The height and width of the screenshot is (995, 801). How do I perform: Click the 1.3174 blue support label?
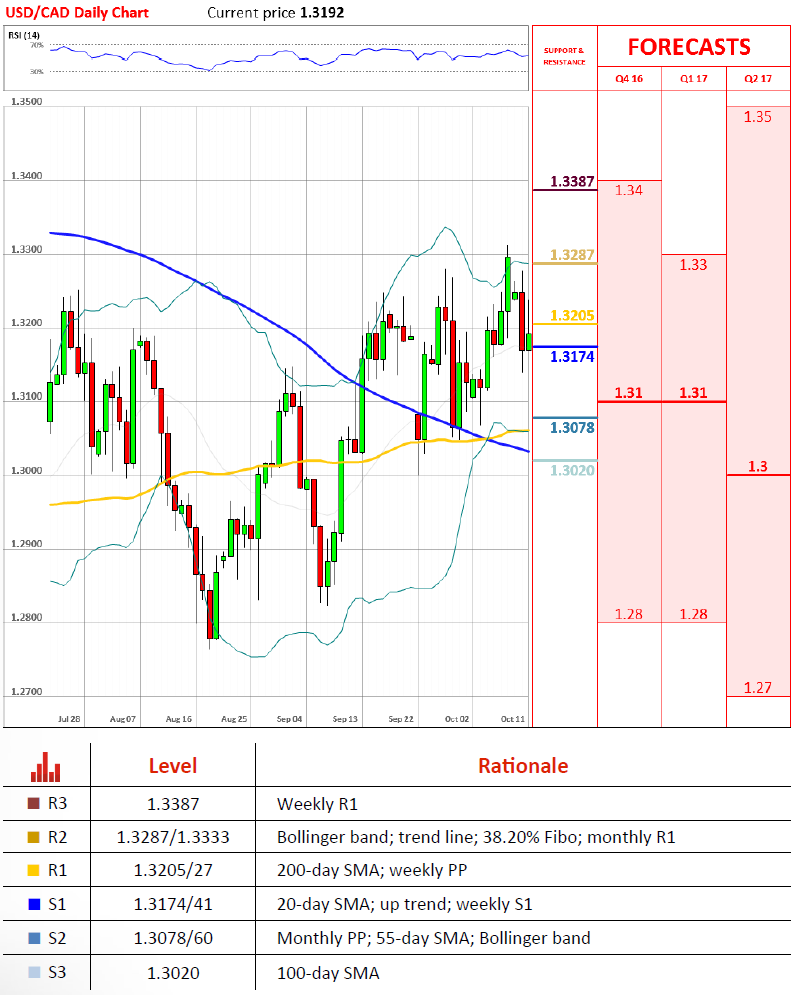(572, 357)
